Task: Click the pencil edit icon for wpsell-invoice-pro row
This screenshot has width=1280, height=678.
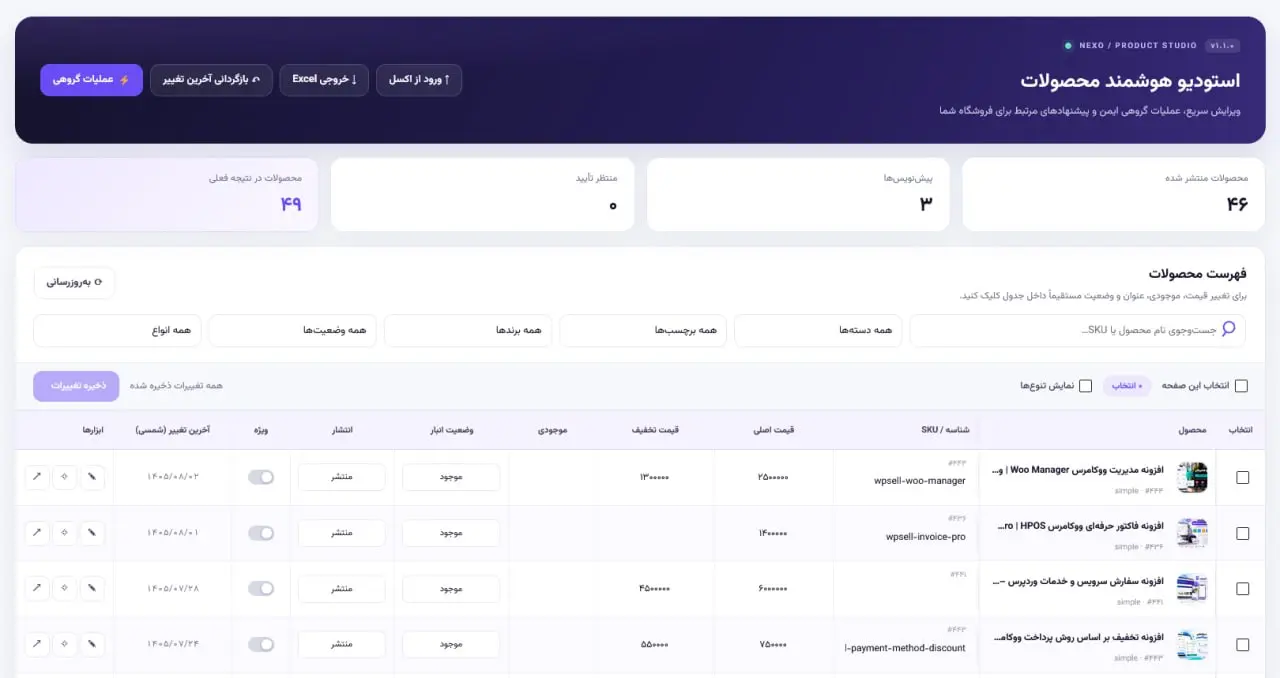Action: click(x=92, y=533)
